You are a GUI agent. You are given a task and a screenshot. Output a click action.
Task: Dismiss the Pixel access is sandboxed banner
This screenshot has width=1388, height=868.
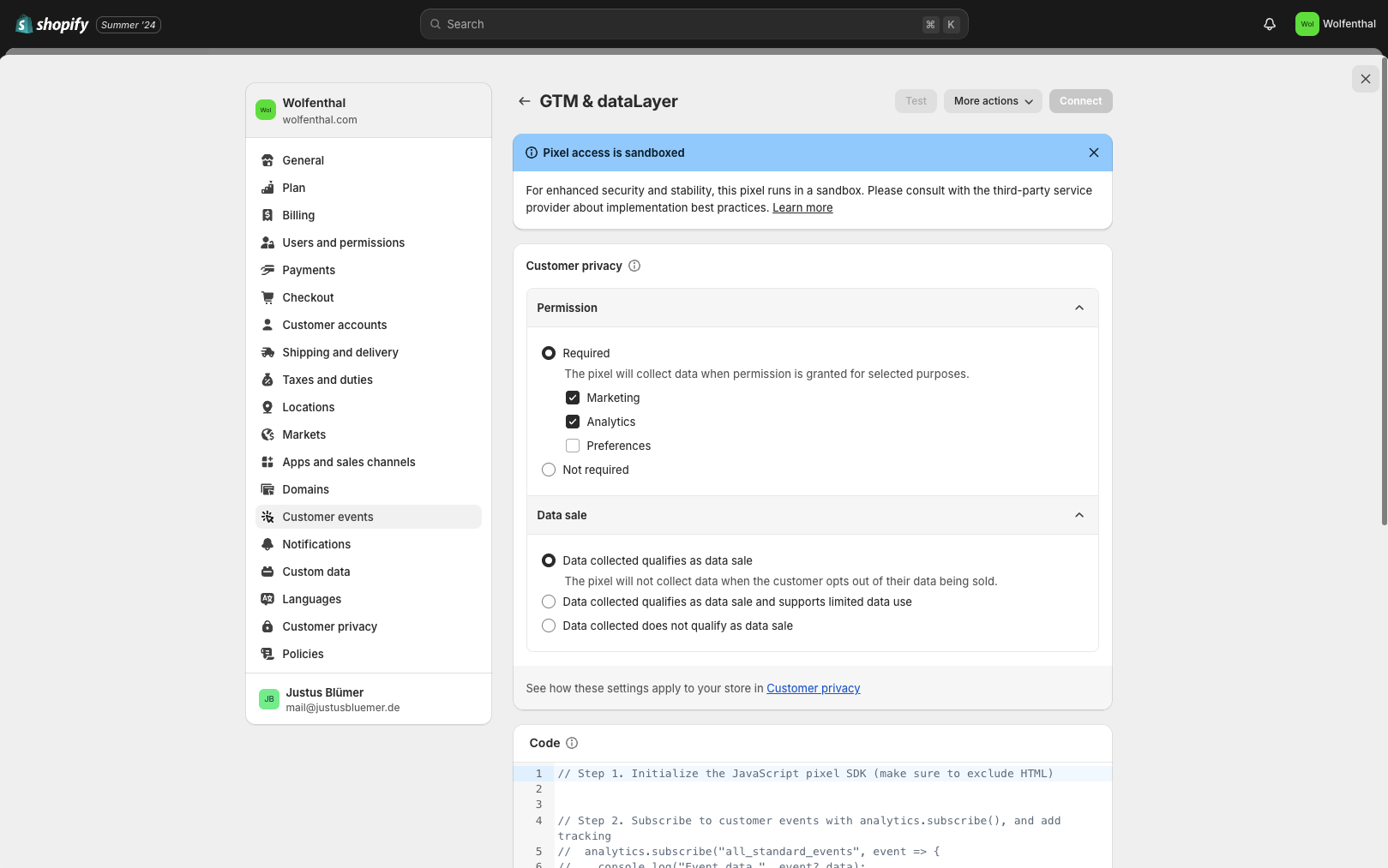point(1093,153)
